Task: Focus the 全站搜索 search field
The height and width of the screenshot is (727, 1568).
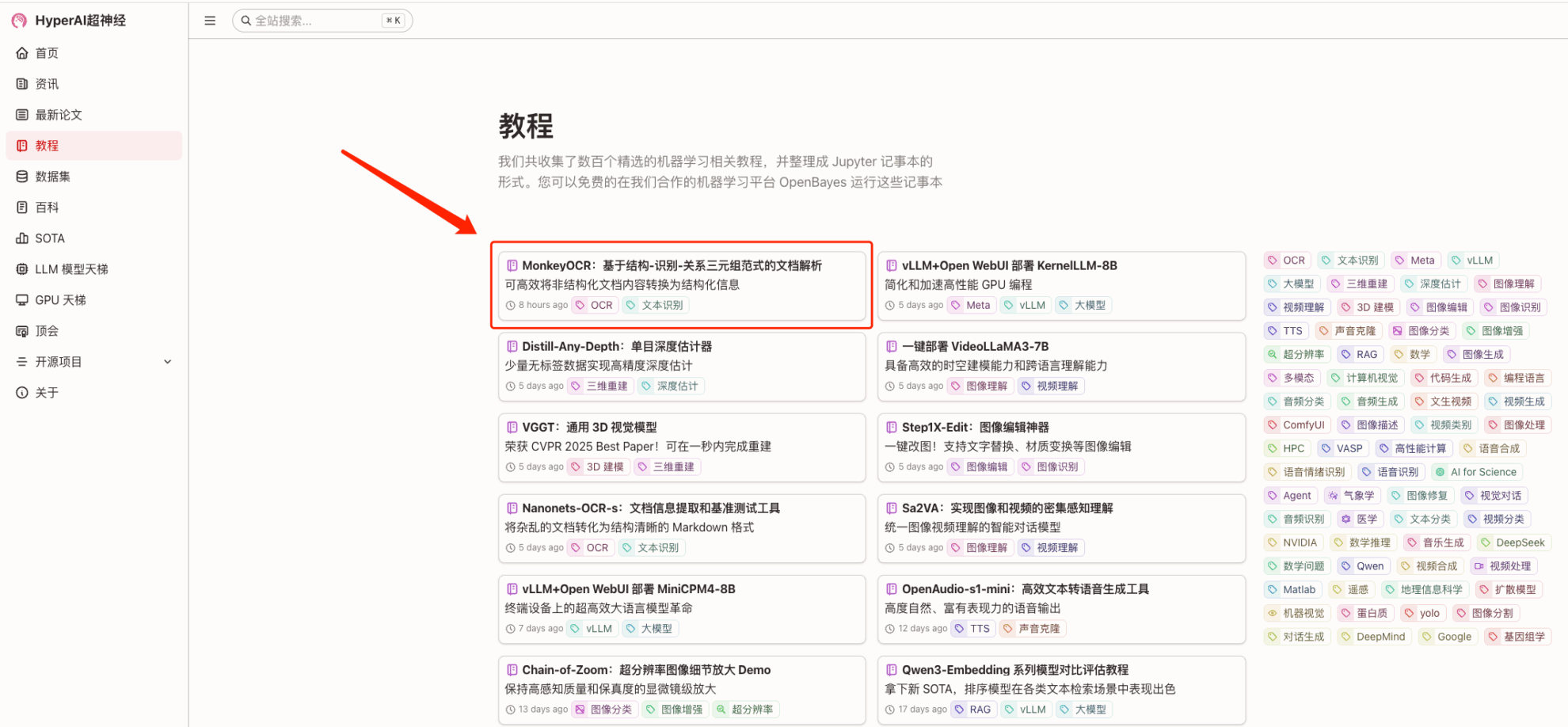Action: point(317,21)
